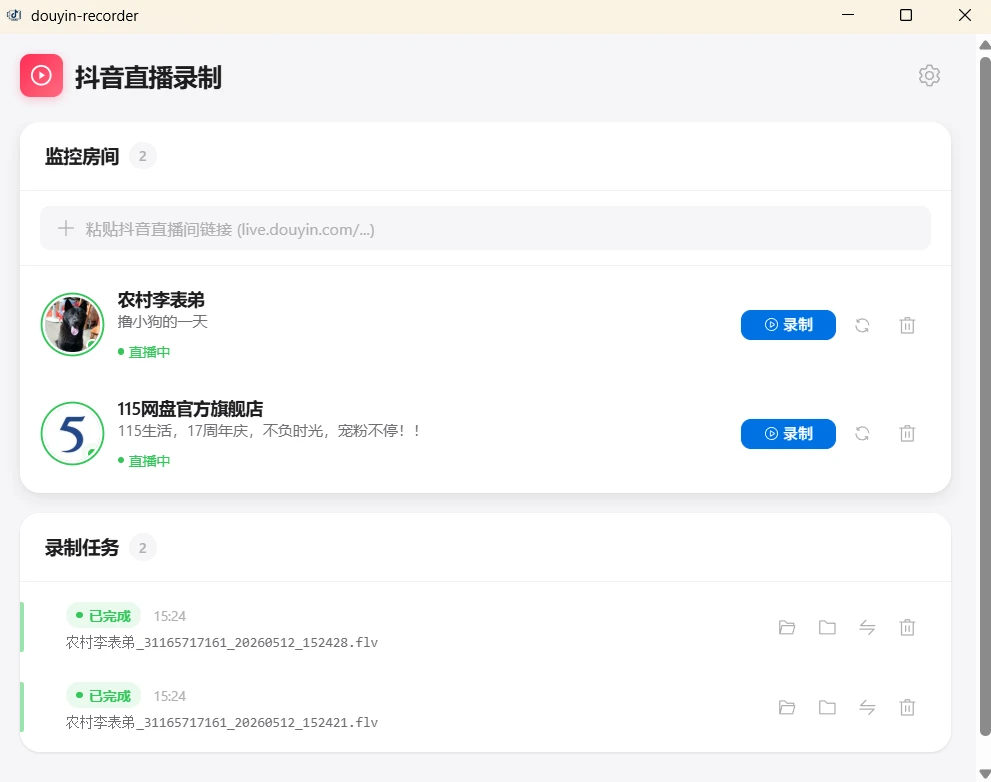Screen dimensions: 991x782
Task: Click the vertical scrollbar thumb
Action: 985,396
